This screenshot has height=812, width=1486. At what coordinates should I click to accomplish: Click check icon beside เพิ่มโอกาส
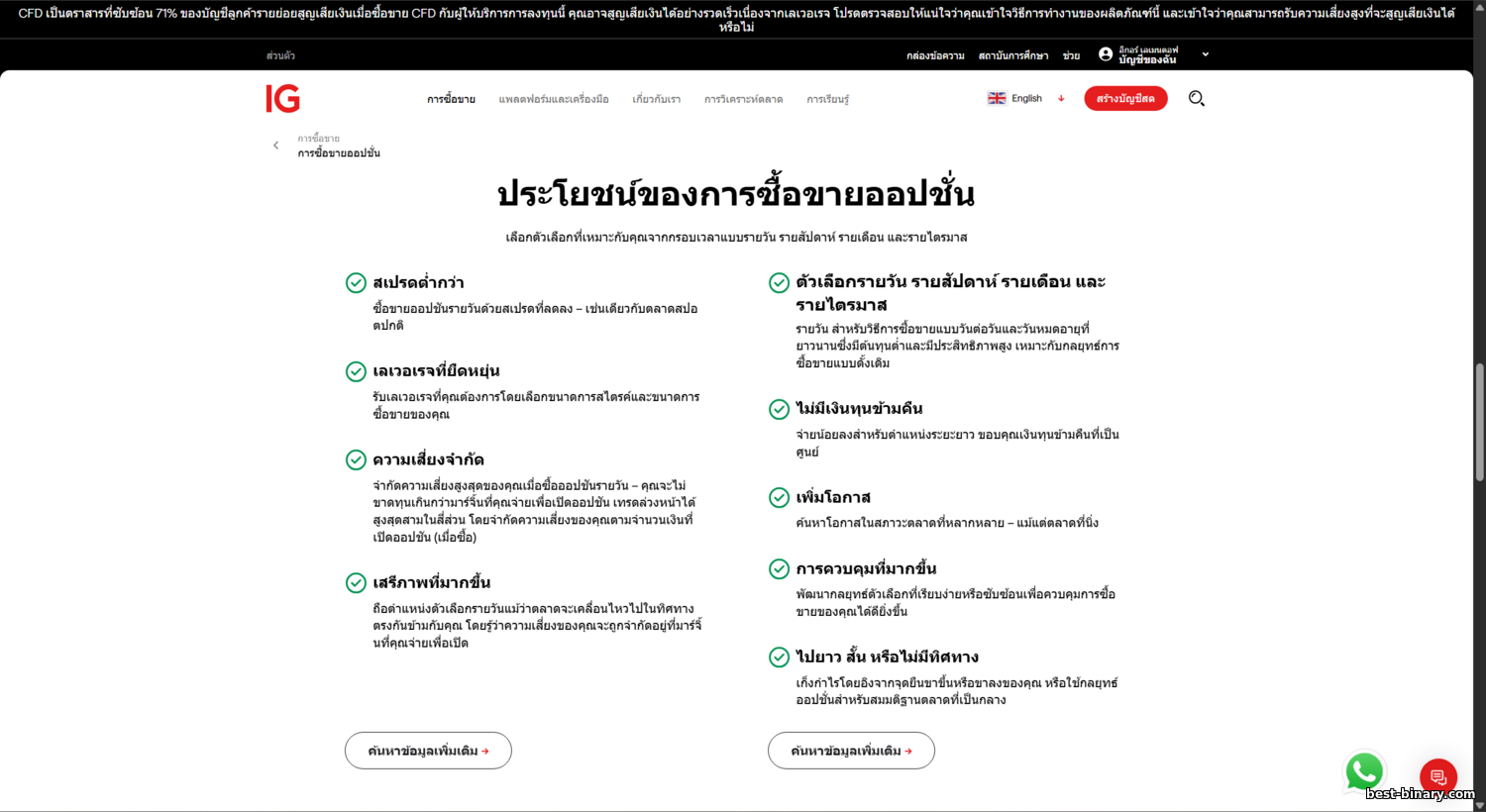(779, 497)
